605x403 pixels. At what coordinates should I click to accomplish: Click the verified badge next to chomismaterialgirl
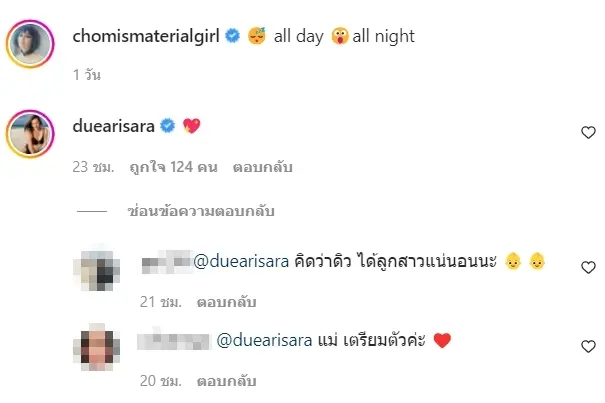click(232, 36)
